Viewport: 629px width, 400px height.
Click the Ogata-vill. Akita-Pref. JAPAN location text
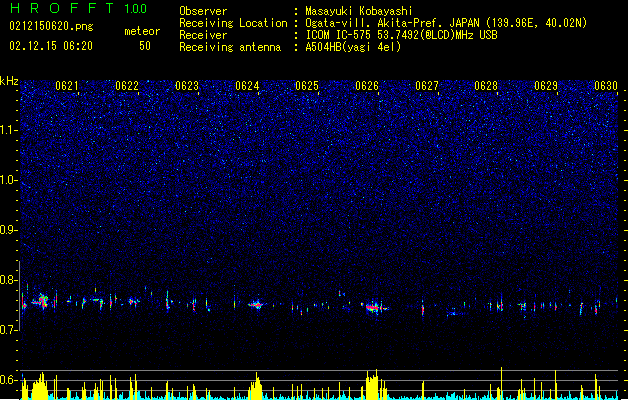[x=446, y=23]
